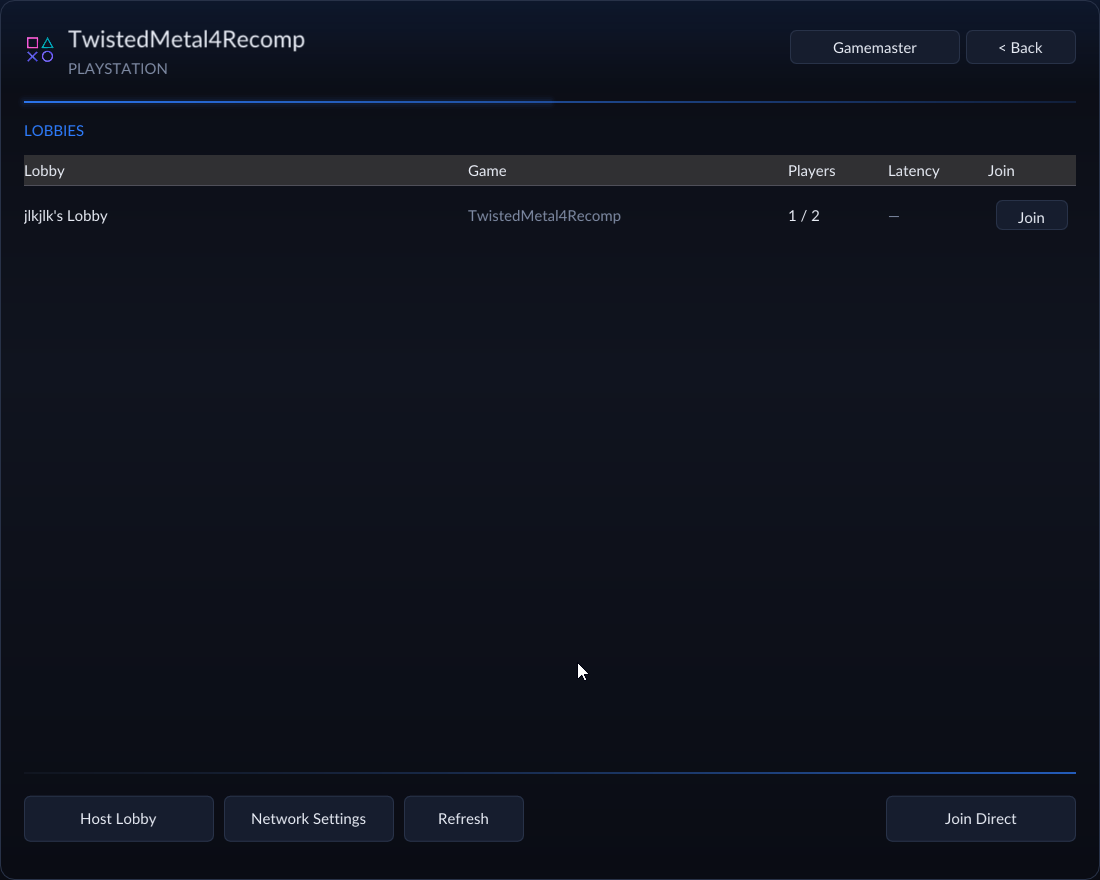Open the Gamemaster panel
Screen dimensions: 1100x880
pos(874,47)
